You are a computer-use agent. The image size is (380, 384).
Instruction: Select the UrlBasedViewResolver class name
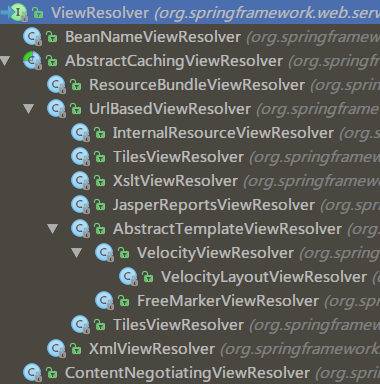coord(170,109)
